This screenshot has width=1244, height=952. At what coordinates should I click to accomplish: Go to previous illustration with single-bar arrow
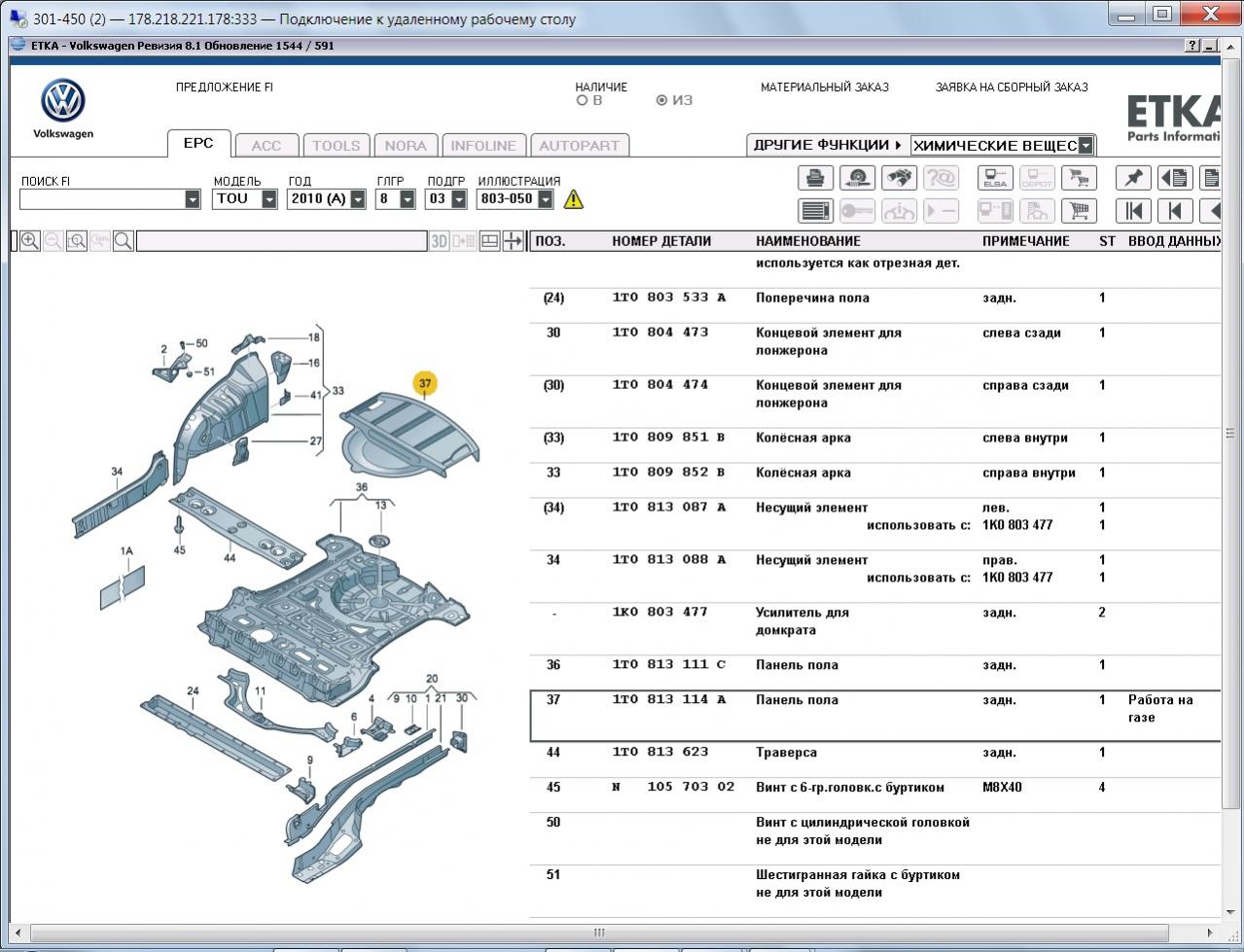pyautogui.click(x=1175, y=211)
